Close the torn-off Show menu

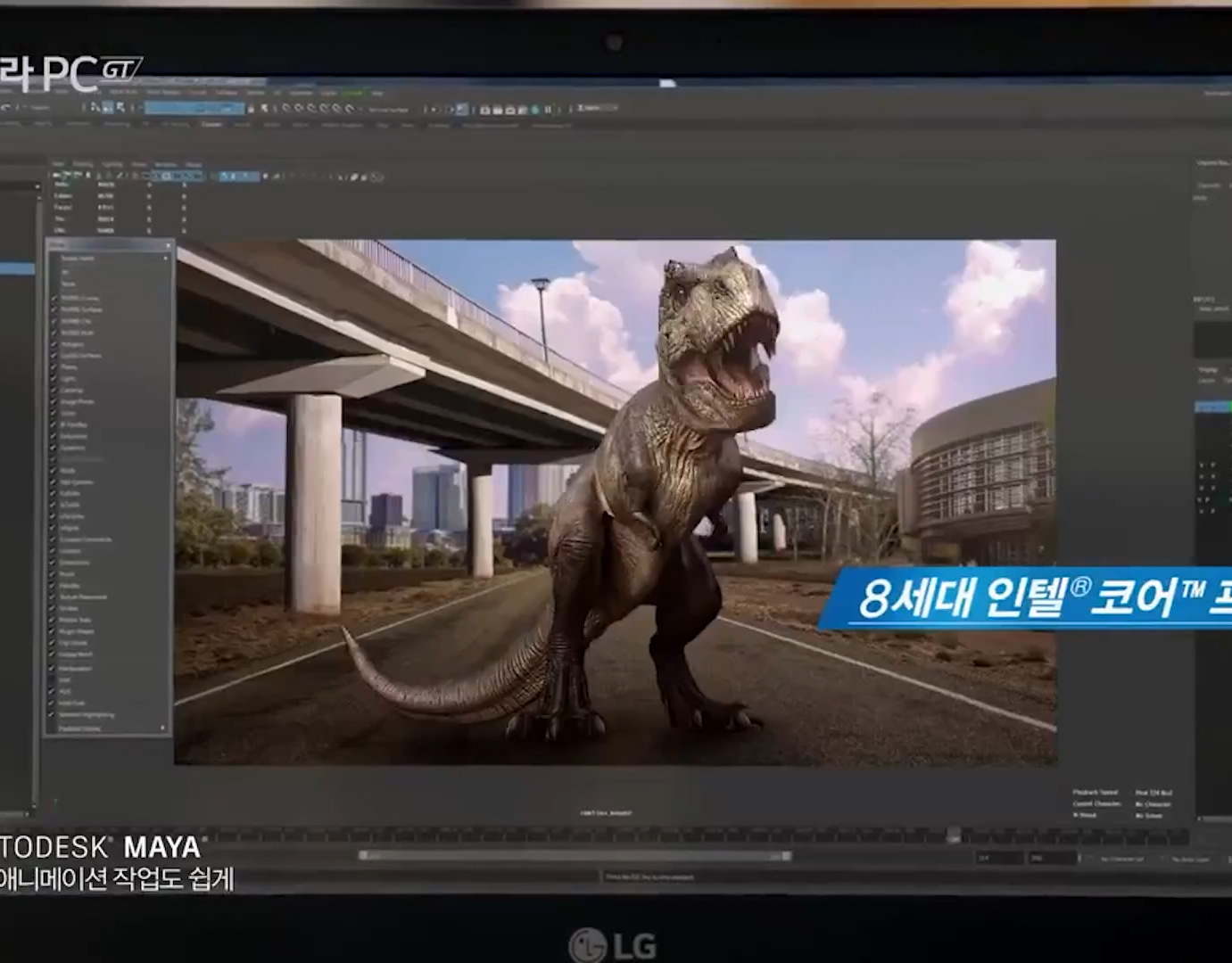(168, 245)
